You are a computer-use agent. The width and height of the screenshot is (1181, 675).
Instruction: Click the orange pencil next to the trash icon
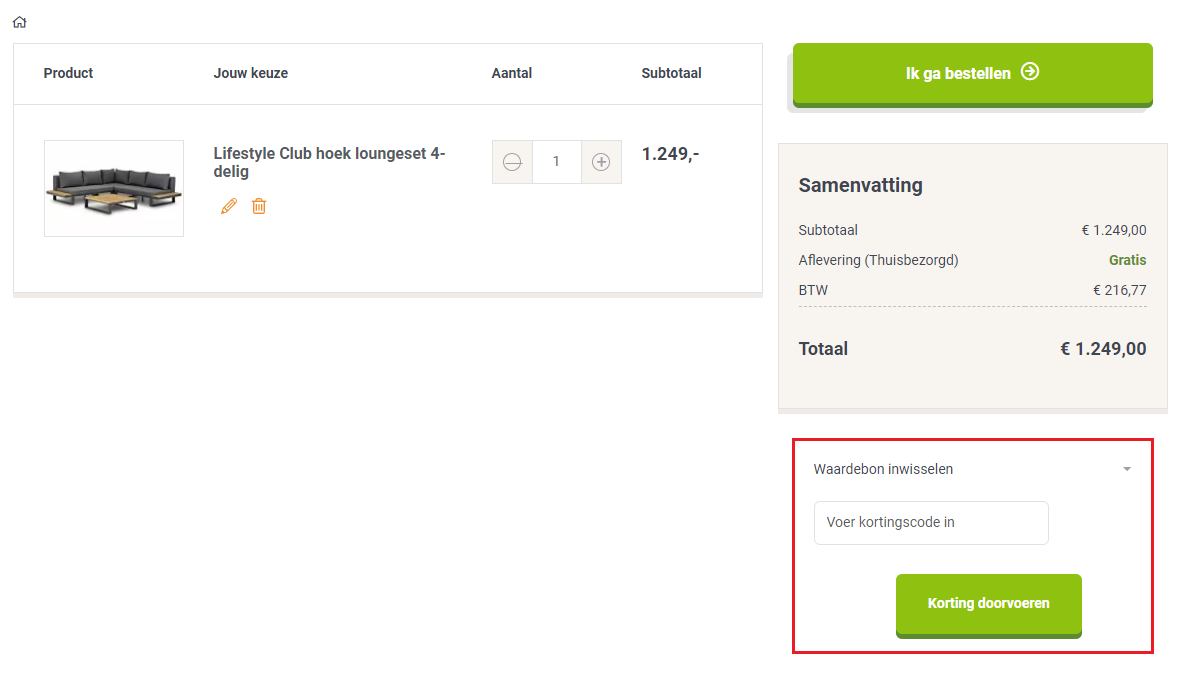coord(229,206)
